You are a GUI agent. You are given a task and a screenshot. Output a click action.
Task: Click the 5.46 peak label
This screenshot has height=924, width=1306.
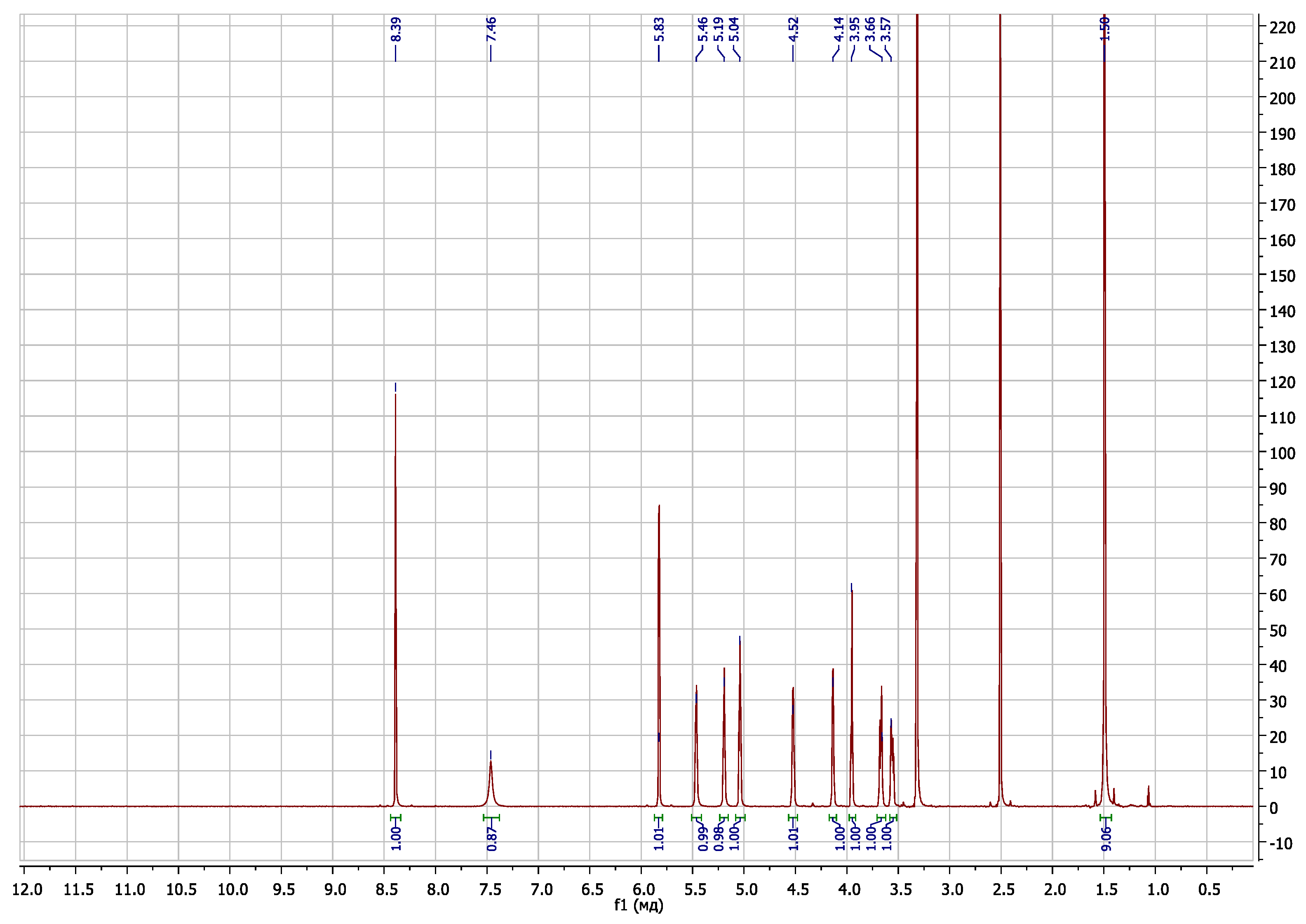(x=703, y=30)
